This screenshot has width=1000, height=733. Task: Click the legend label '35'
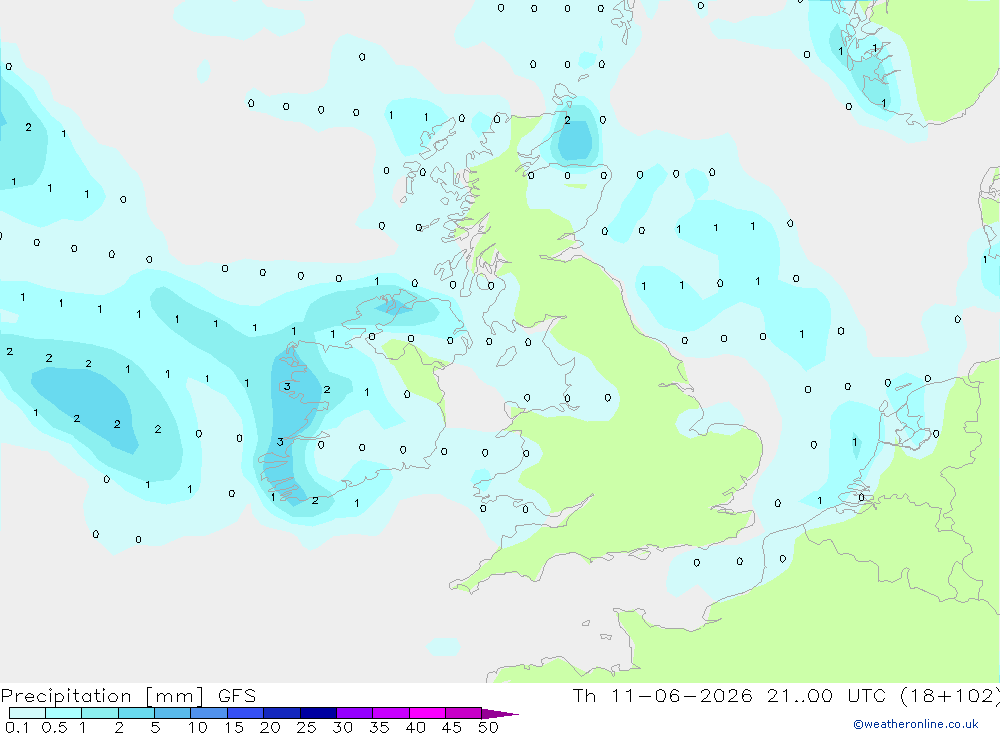click(x=379, y=727)
